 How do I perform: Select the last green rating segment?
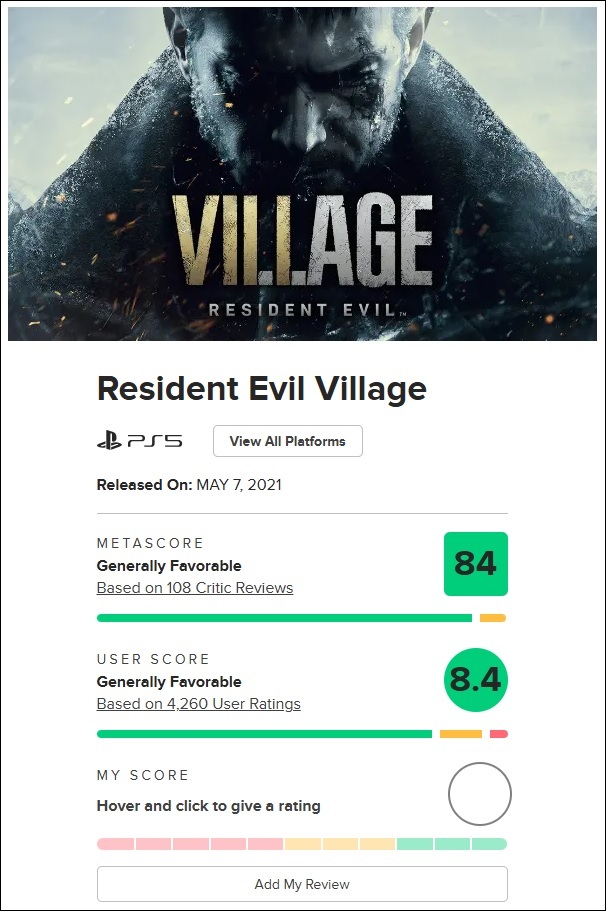[x=489, y=844]
